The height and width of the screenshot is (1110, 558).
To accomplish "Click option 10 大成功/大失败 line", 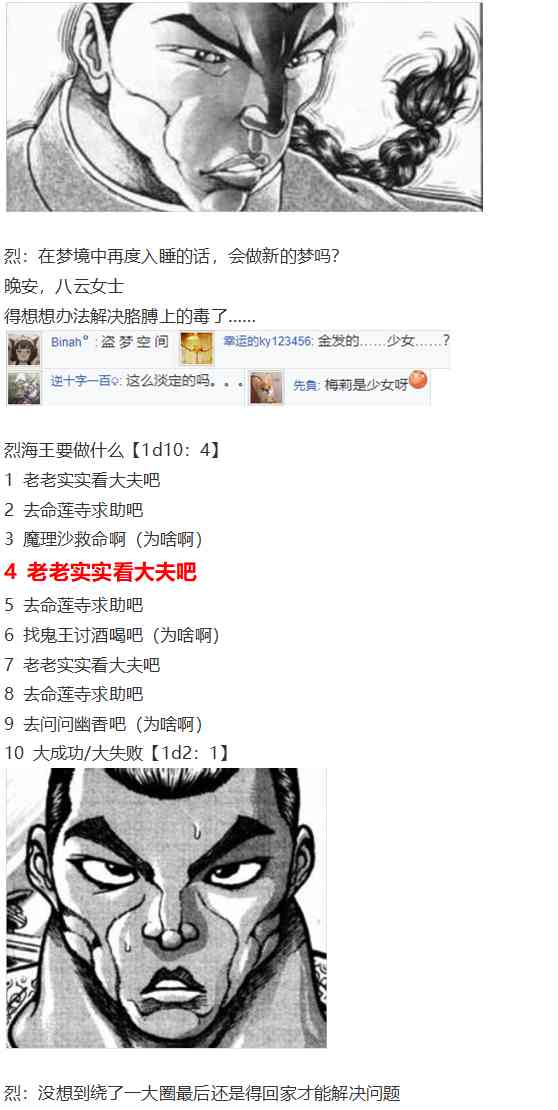I will pos(117,753).
